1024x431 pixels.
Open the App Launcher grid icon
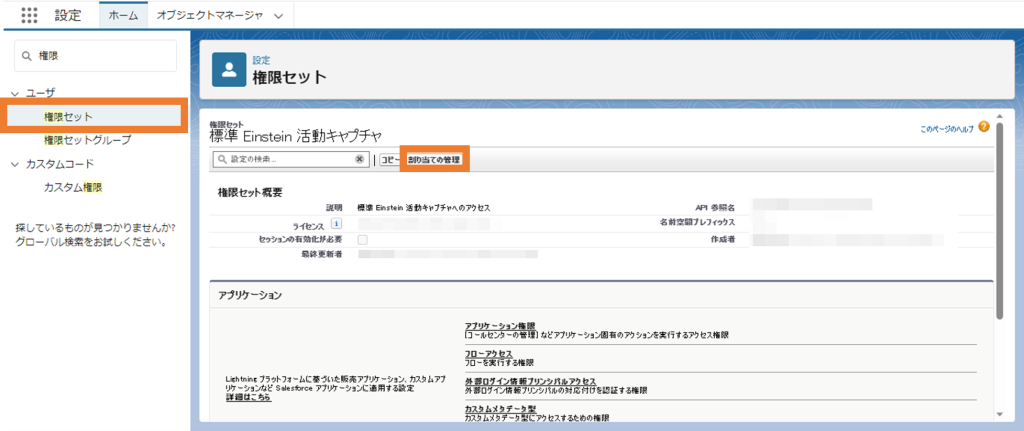pos(29,16)
